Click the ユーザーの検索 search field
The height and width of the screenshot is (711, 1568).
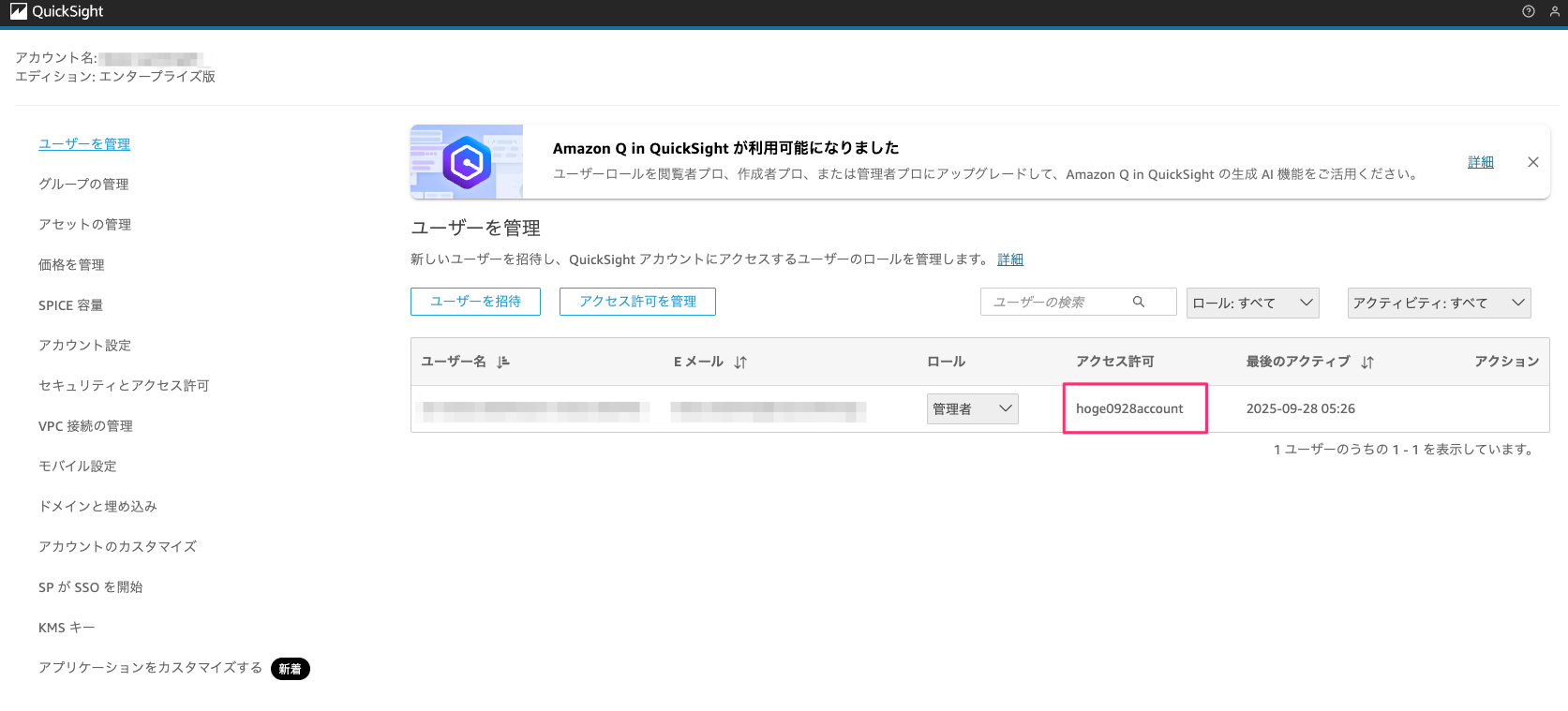click(1078, 302)
